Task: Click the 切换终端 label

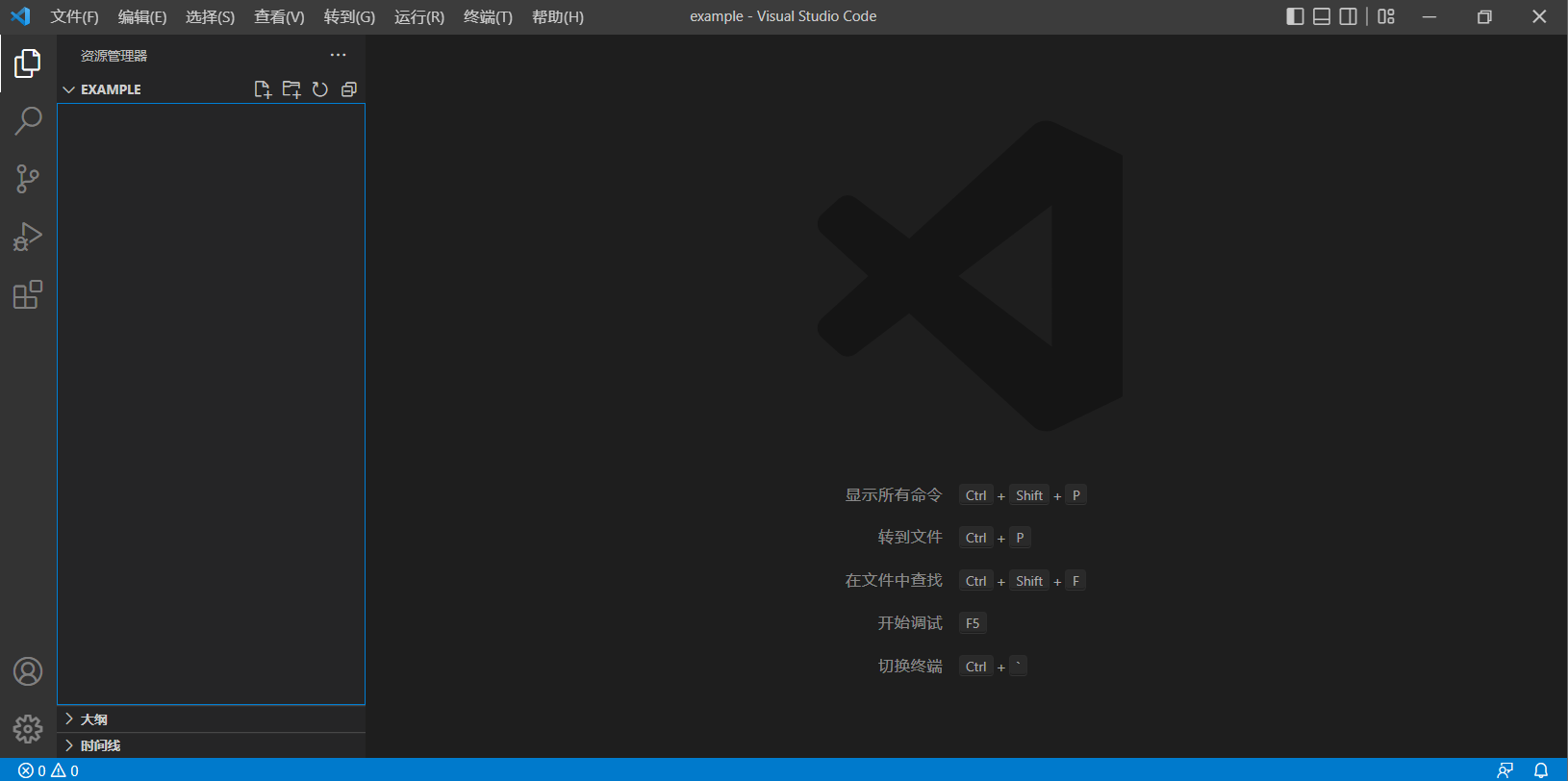Action: (910, 666)
